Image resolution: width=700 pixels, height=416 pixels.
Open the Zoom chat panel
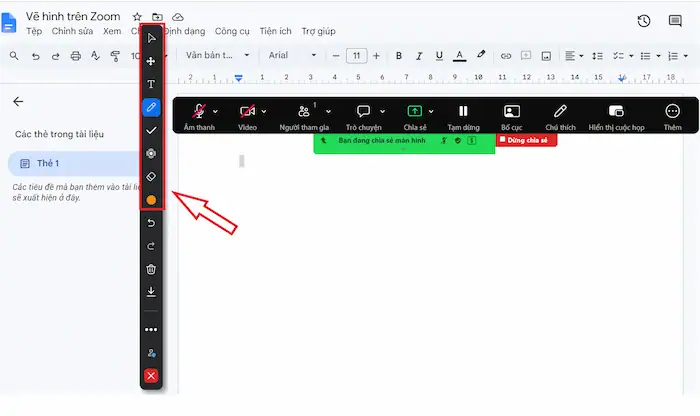(x=363, y=116)
